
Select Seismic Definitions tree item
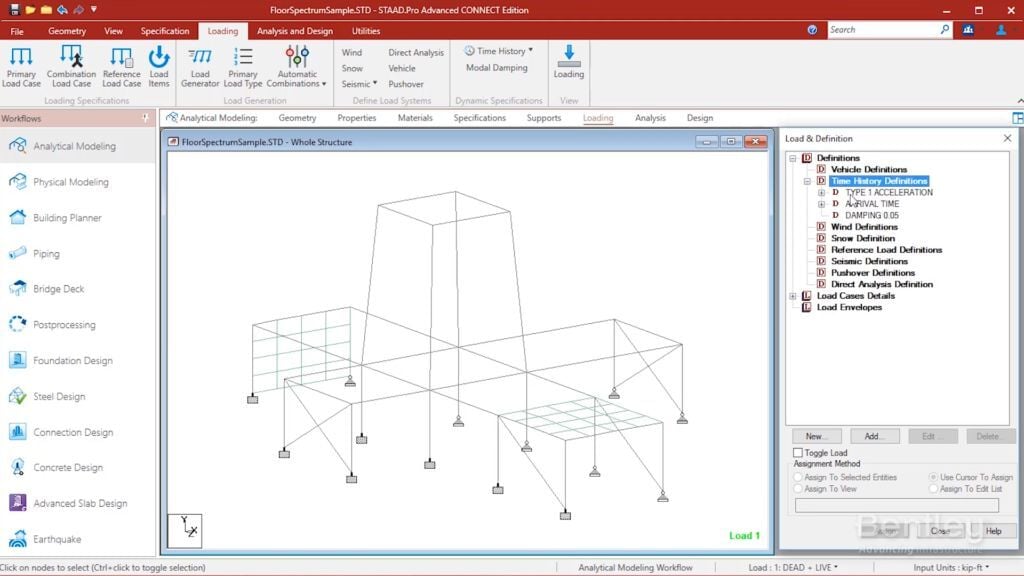tap(869, 261)
